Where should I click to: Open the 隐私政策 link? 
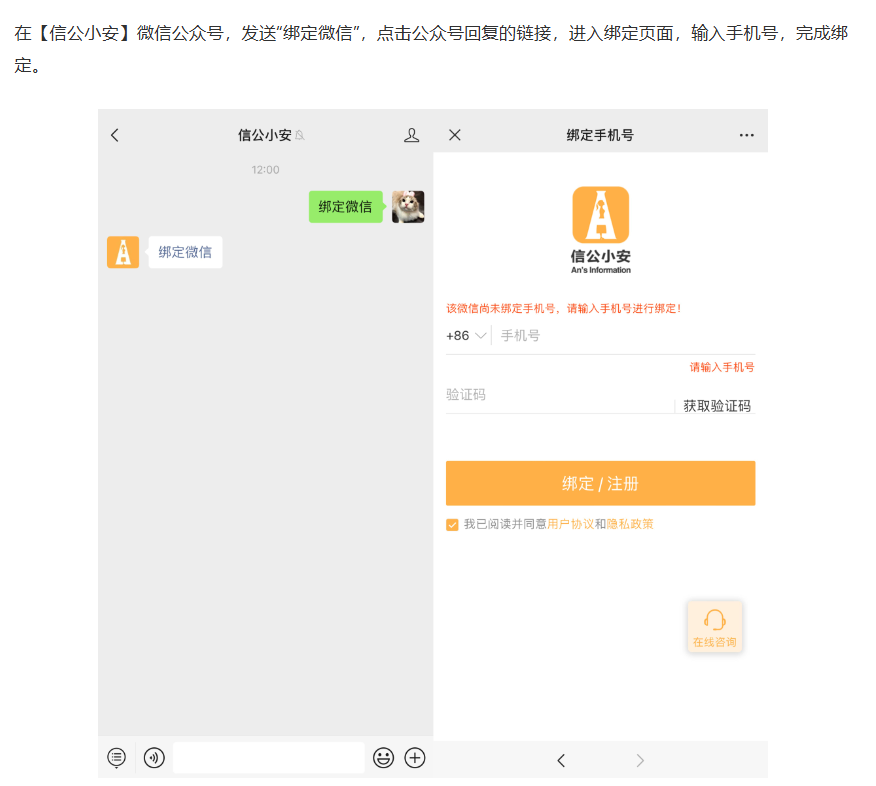point(630,524)
